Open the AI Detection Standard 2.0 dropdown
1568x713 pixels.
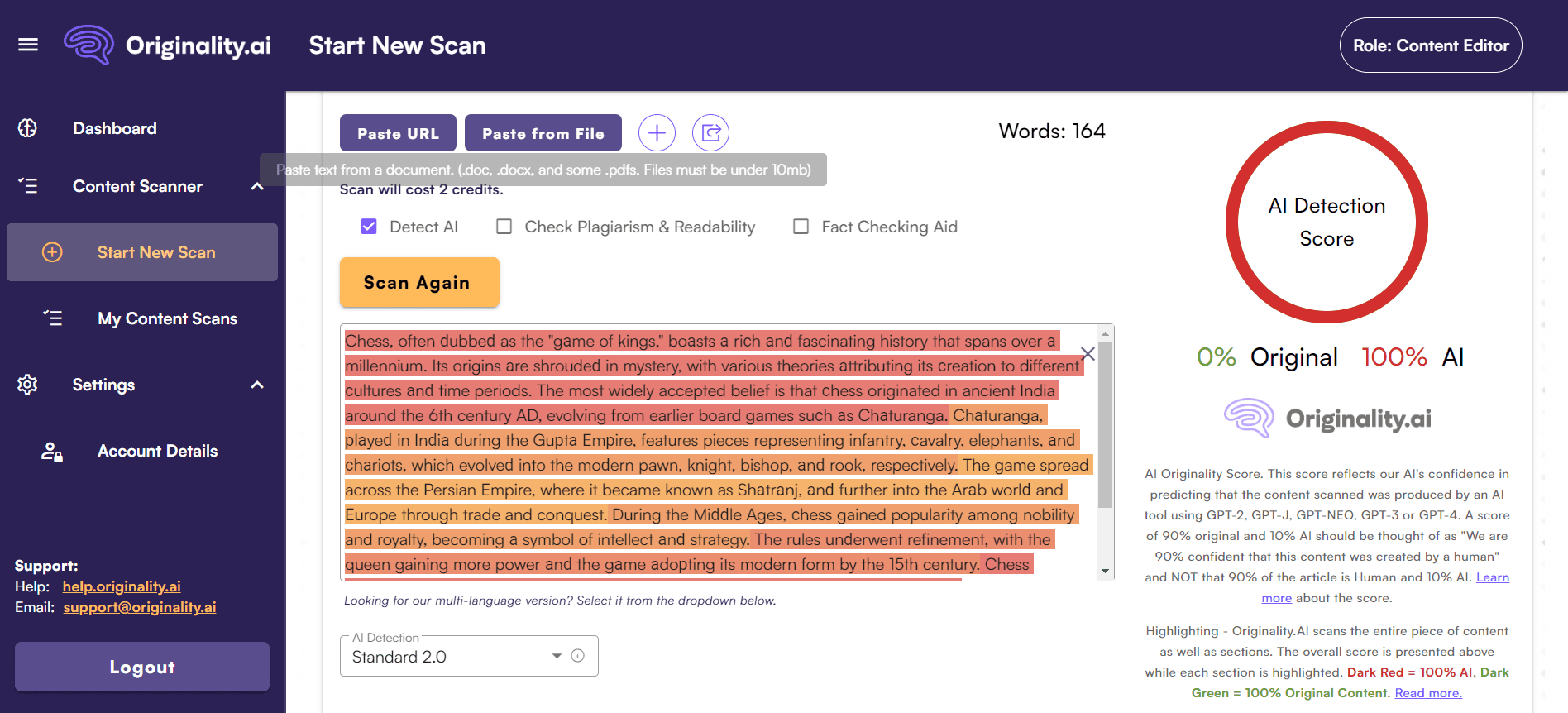[x=556, y=656]
